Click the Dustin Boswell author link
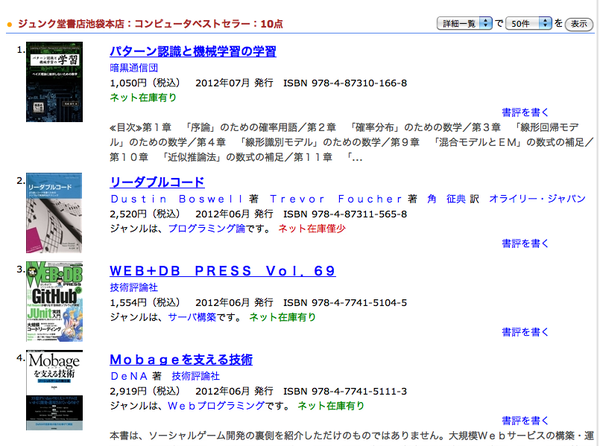600x446 pixels. (176, 199)
